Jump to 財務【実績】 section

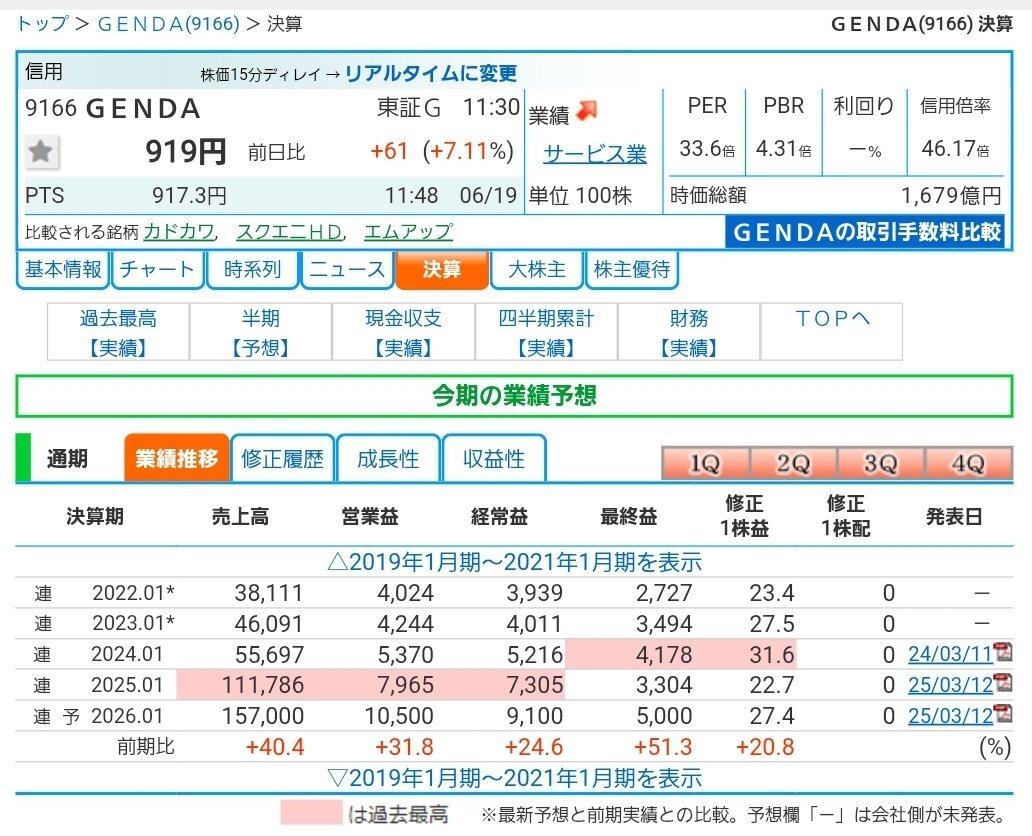click(689, 332)
